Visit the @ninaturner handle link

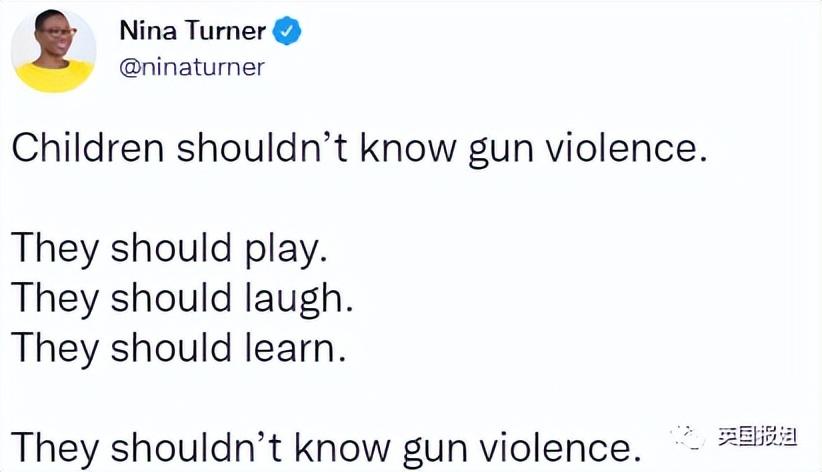[x=192, y=68]
